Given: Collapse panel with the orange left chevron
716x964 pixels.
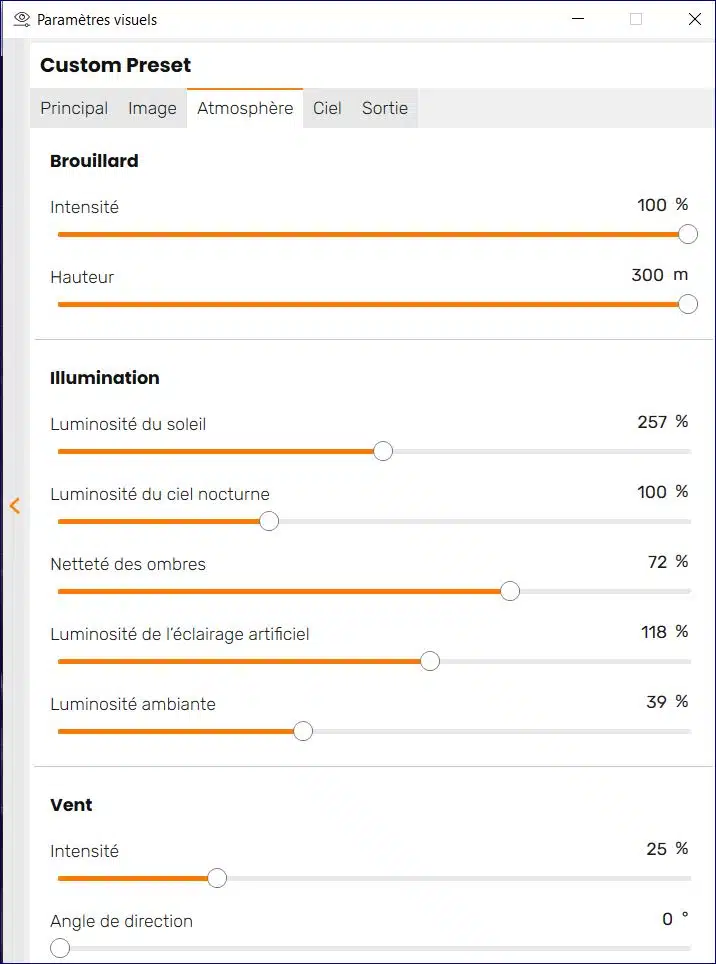Looking at the screenshot, I should (x=15, y=506).
